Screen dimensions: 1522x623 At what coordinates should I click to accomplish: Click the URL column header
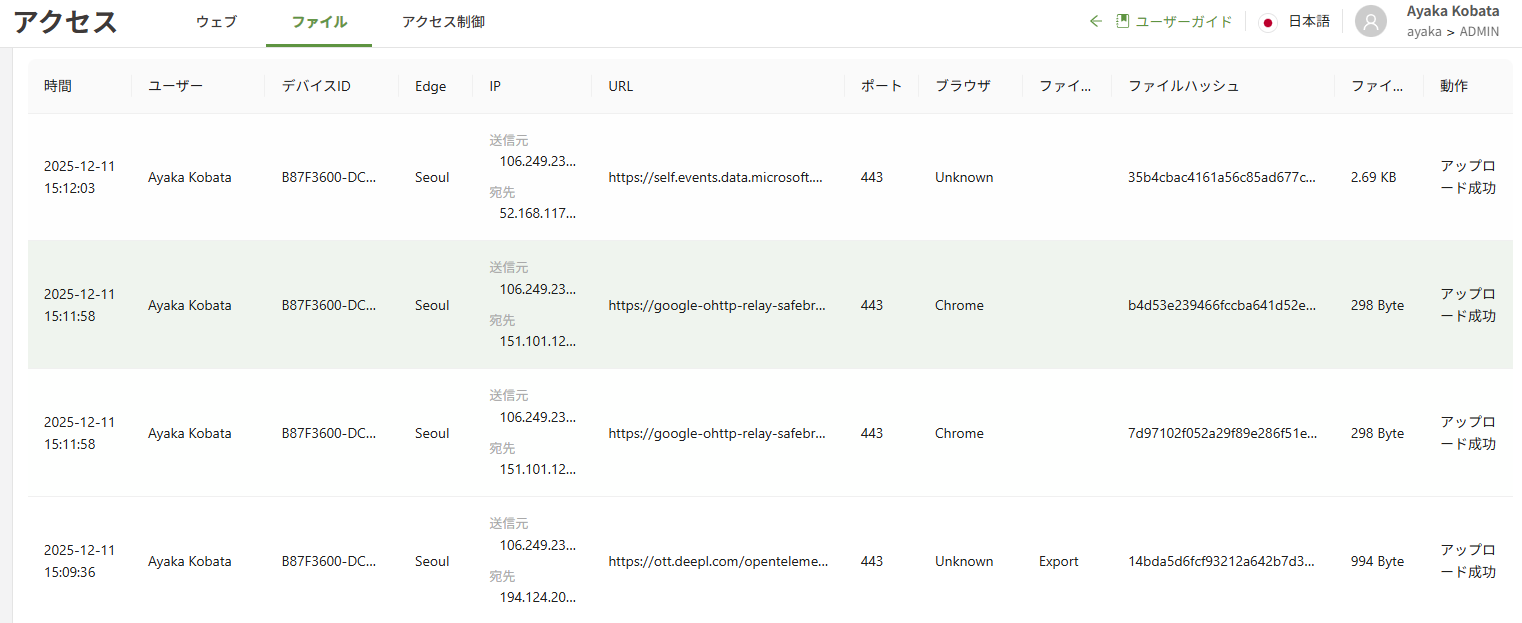point(620,86)
